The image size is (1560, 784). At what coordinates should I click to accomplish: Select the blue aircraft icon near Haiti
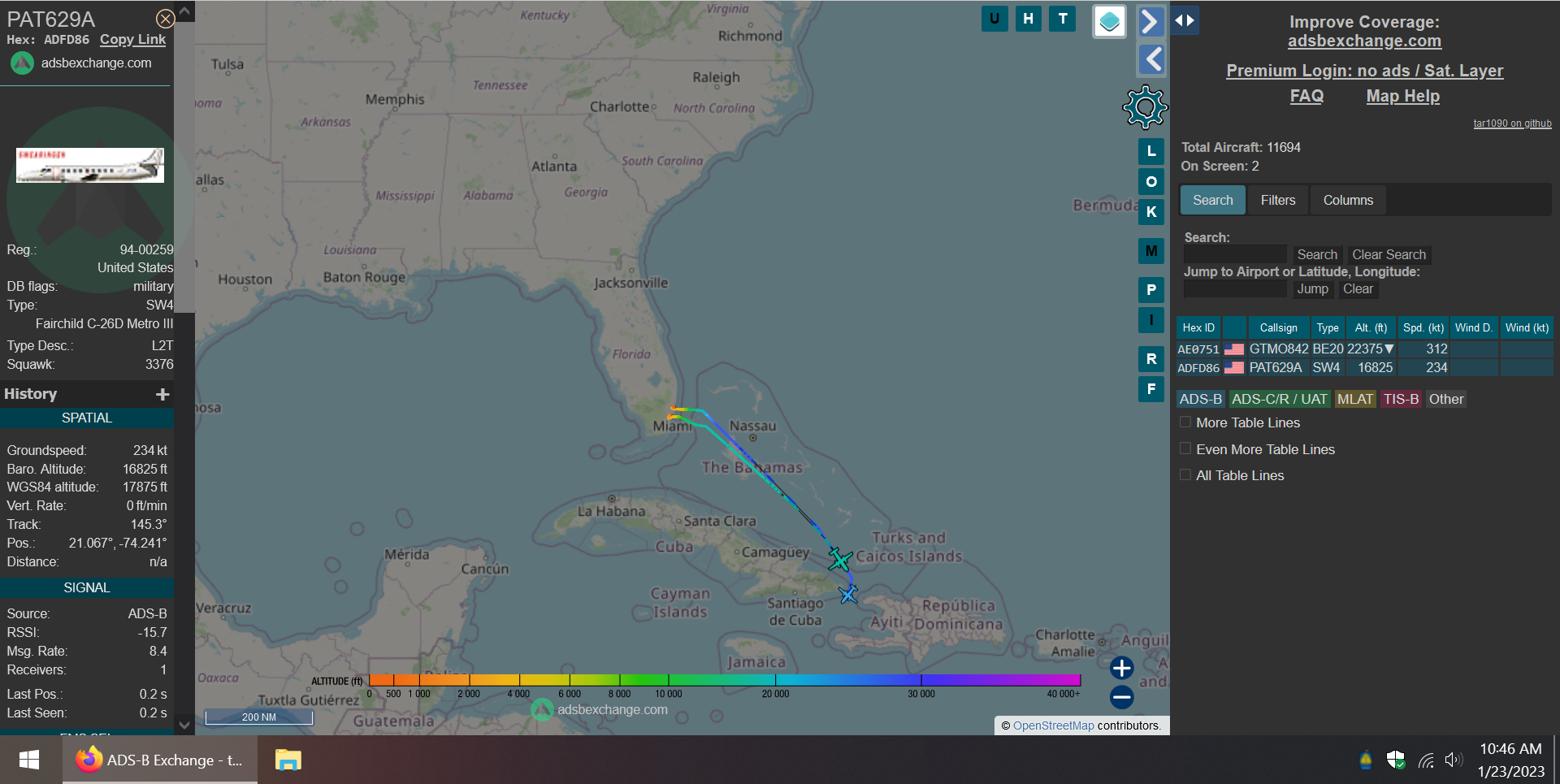(x=848, y=595)
